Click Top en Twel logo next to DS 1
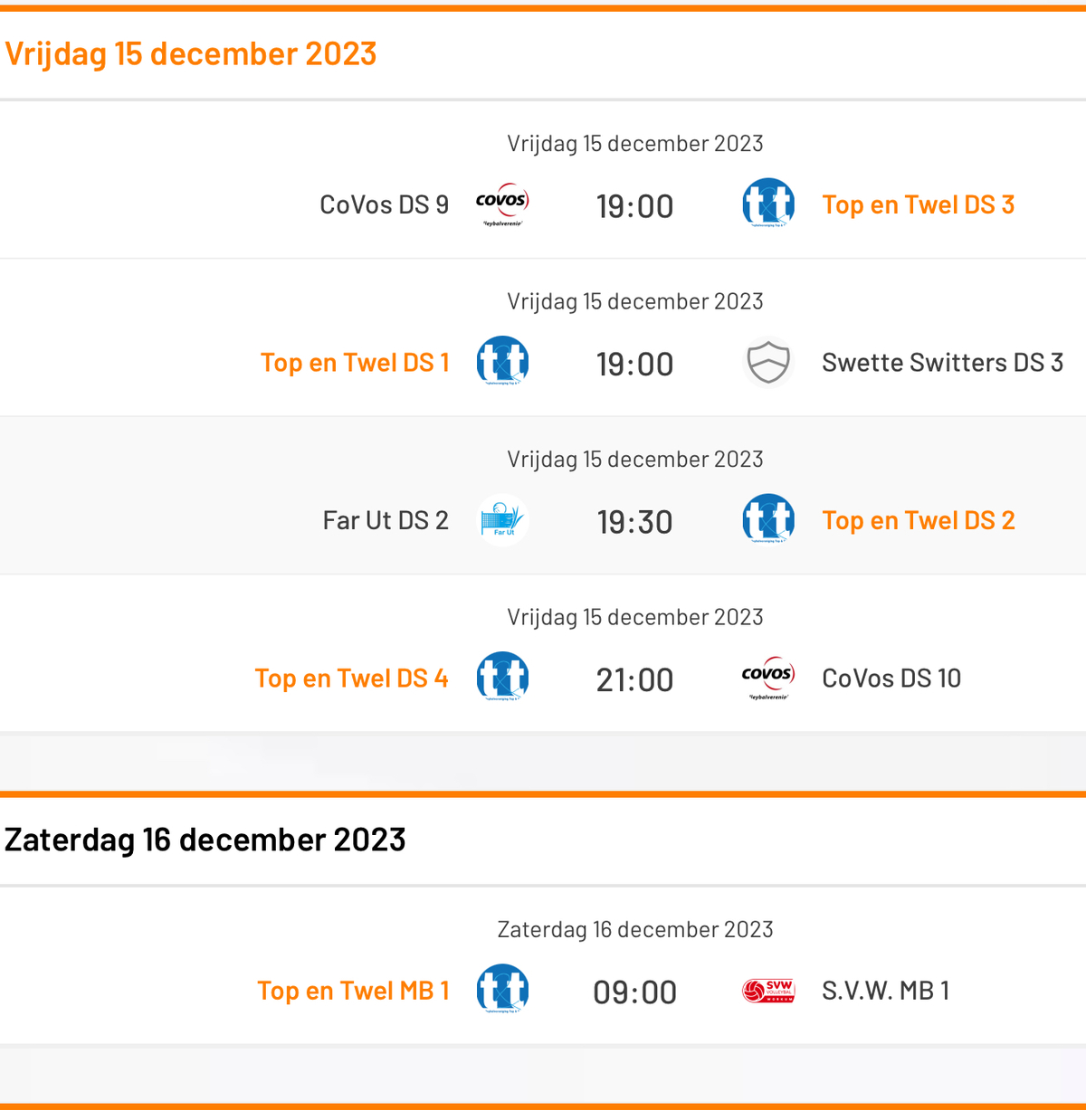Screen dimensions: 1086x1120 coord(502,362)
